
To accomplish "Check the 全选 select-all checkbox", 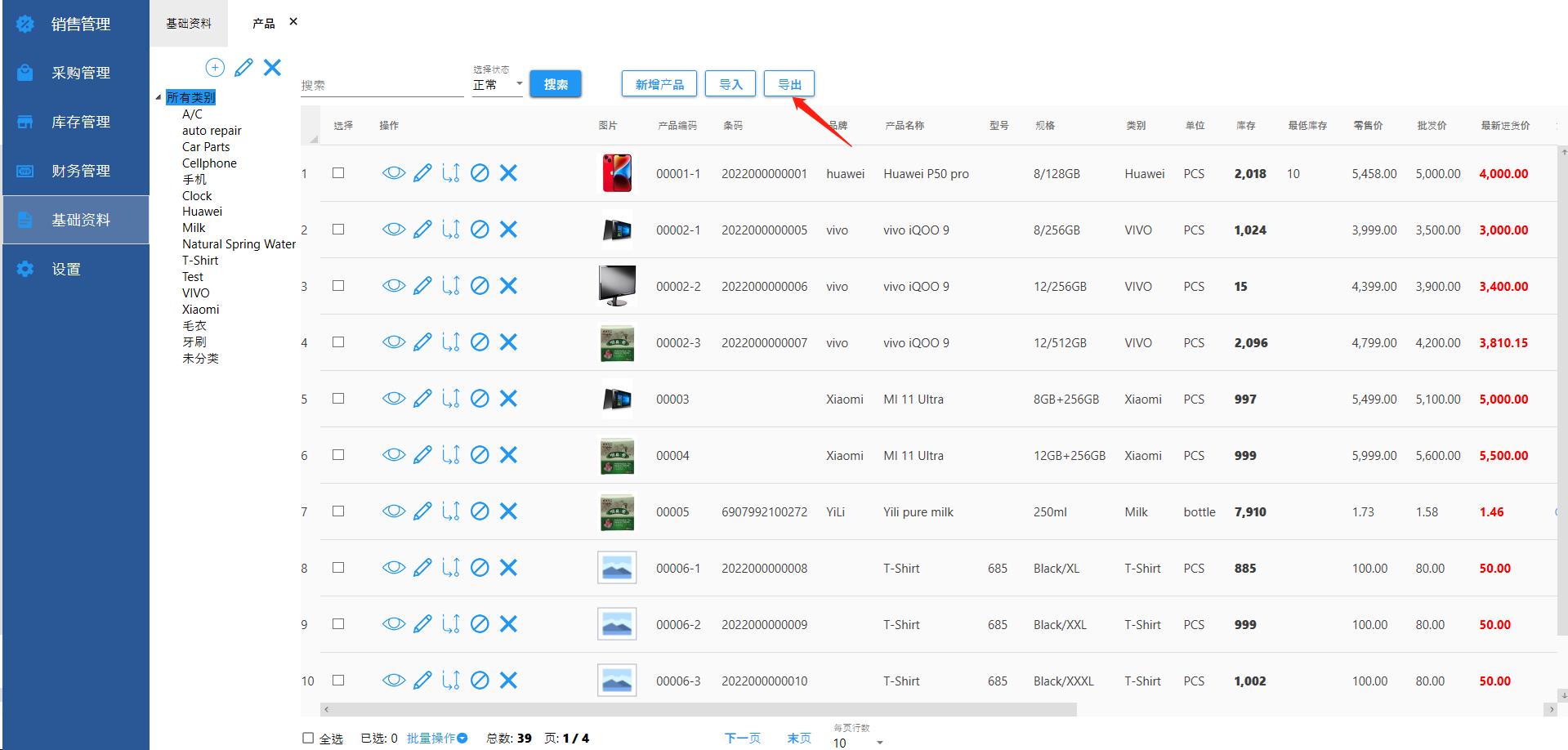I will pyautogui.click(x=308, y=738).
